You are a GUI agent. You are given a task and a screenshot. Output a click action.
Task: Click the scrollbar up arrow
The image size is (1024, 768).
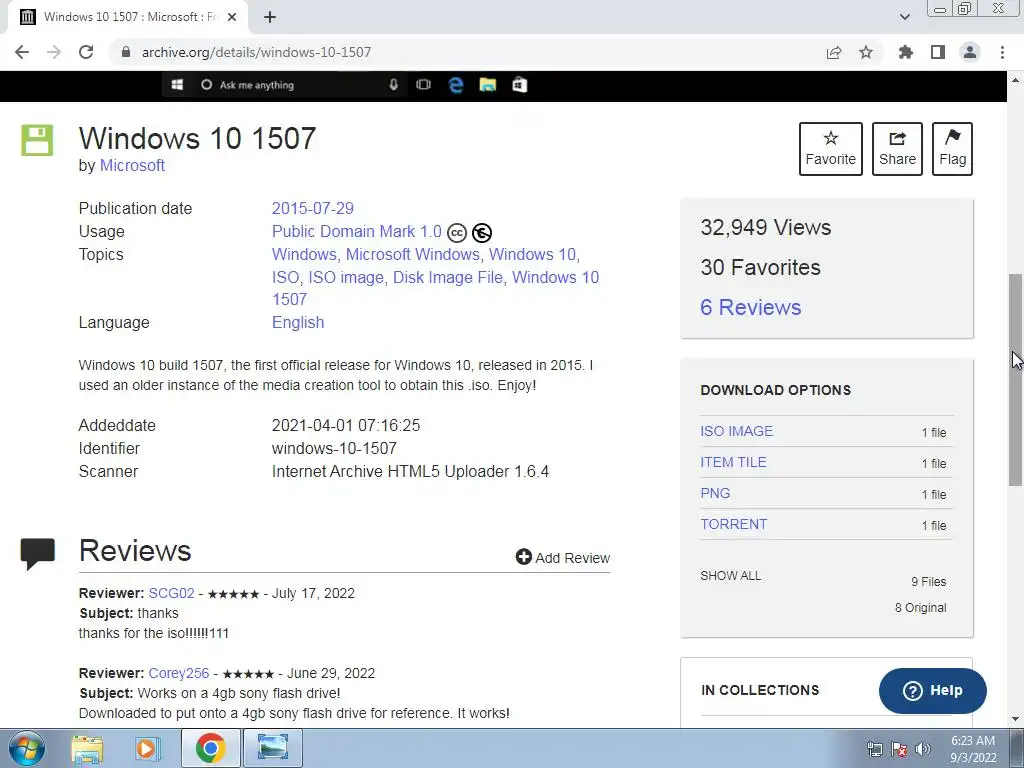point(1016,80)
